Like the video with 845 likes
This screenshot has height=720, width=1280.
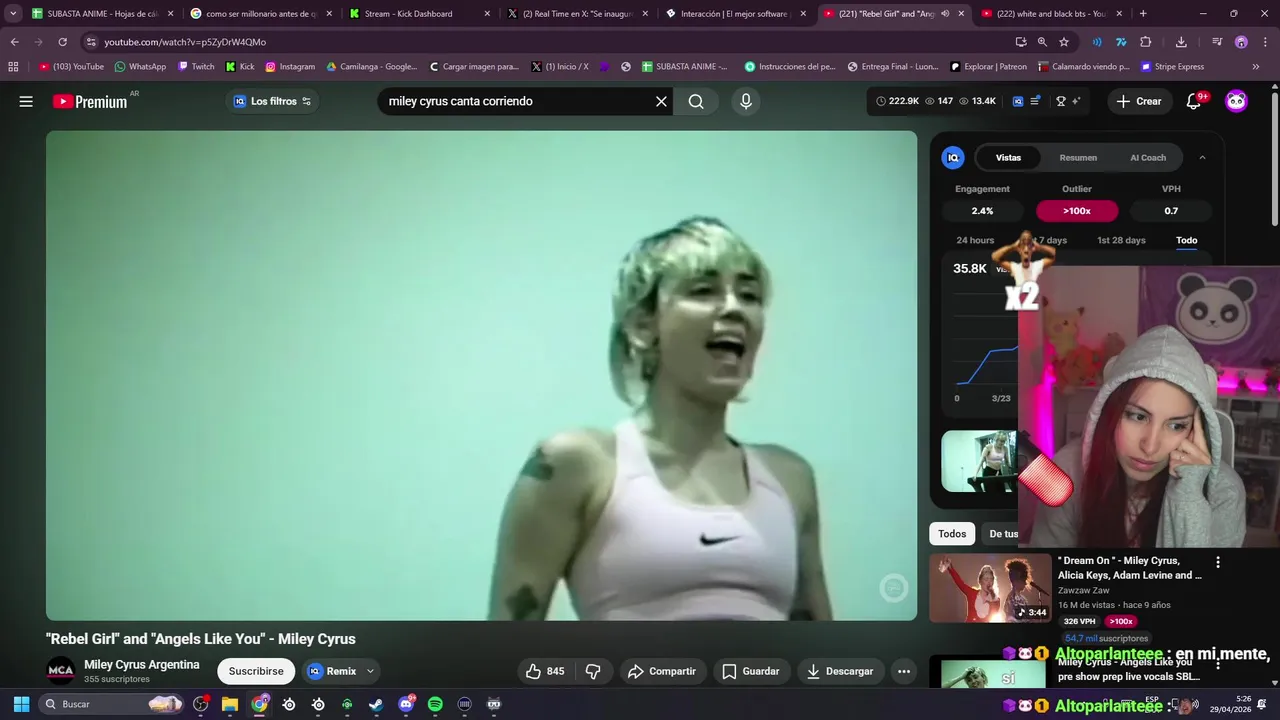coord(544,671)
